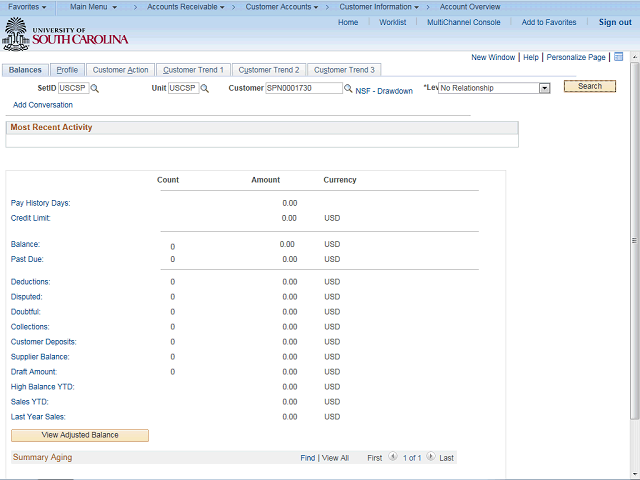Open the Customer Trend 3 tab
Screen dimensions: 640x480
click(x=344, y=70)
